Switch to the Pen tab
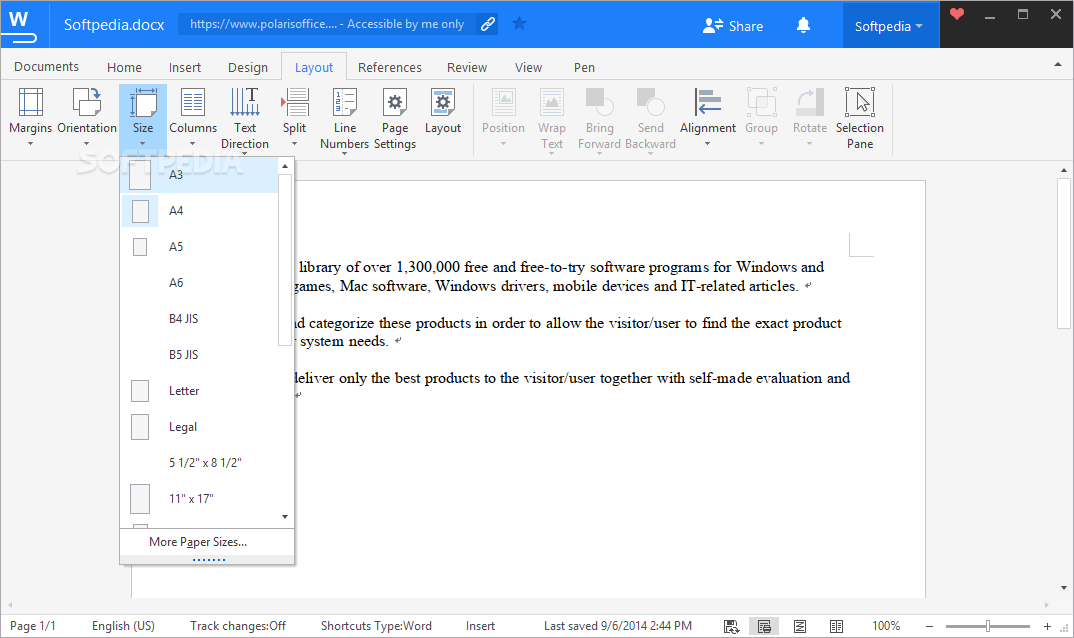 tap(584, 67)
